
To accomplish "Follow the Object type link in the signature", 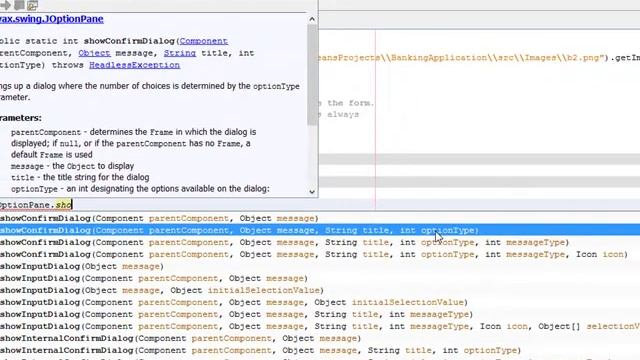I will pyautogui.click(x=94, y=53).
